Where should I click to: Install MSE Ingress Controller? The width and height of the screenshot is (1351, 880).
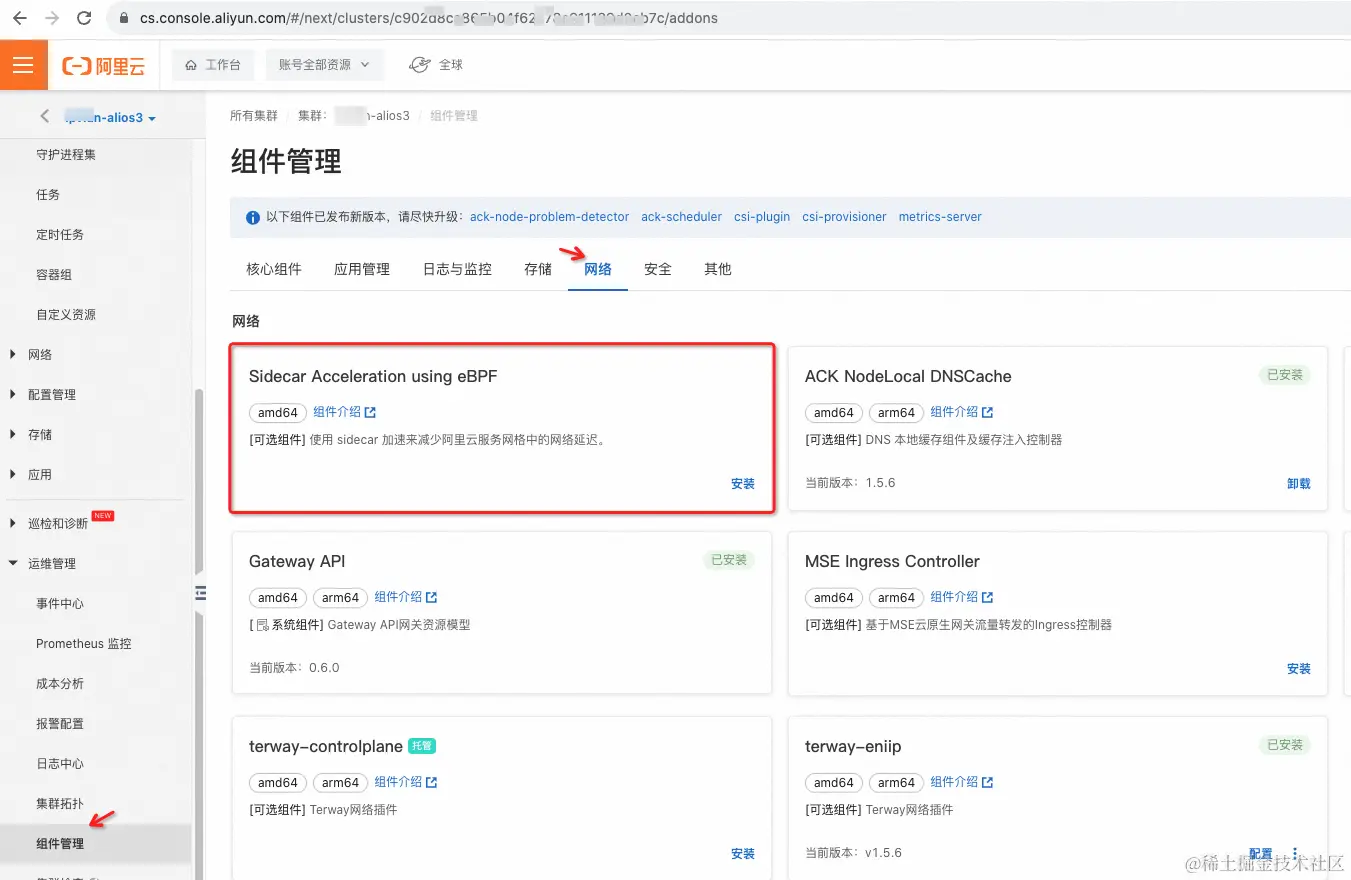click(x=1299, y=669)
